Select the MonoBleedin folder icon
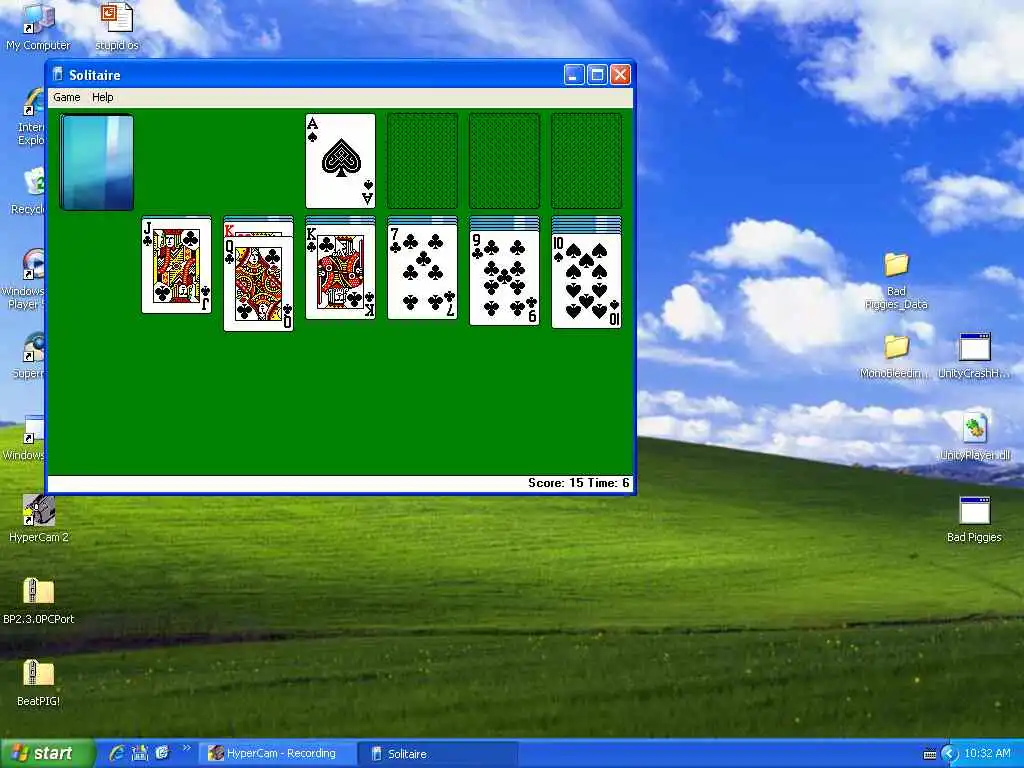Viewport: 1024px width, 768px height. point(896,356)
